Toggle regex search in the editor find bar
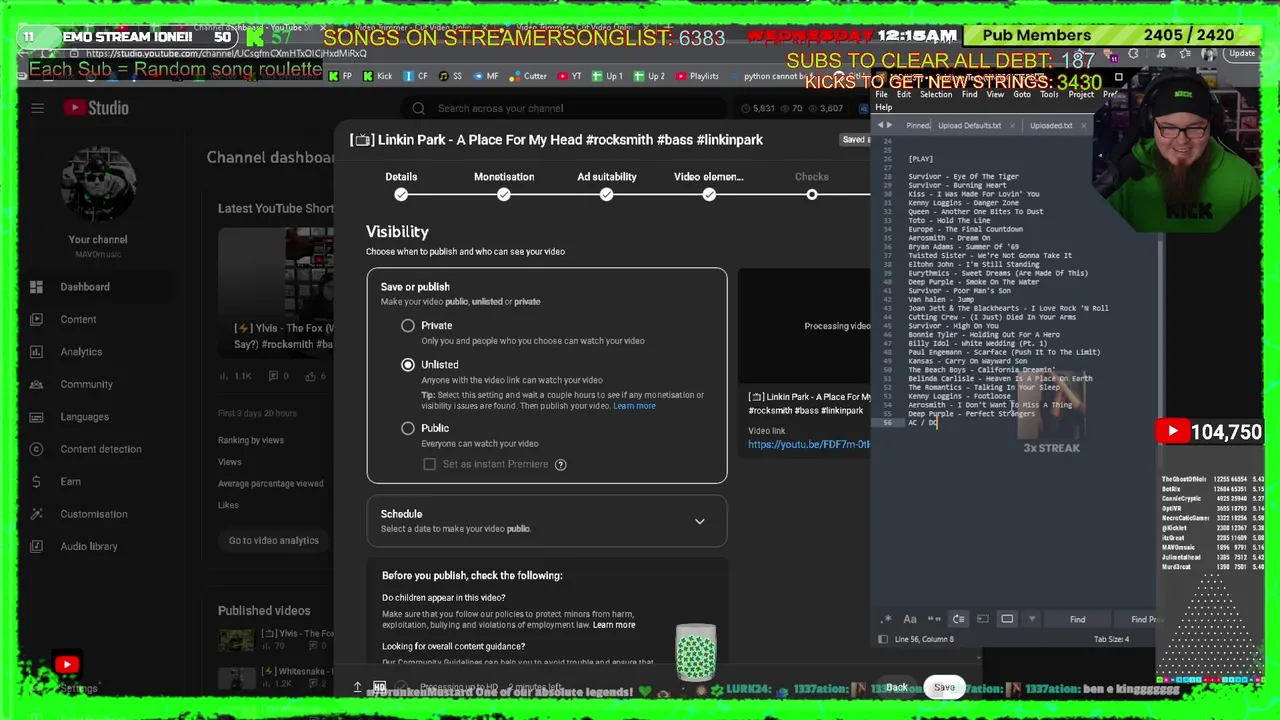Screen dimensions: 1280x720 click(886, 619)
